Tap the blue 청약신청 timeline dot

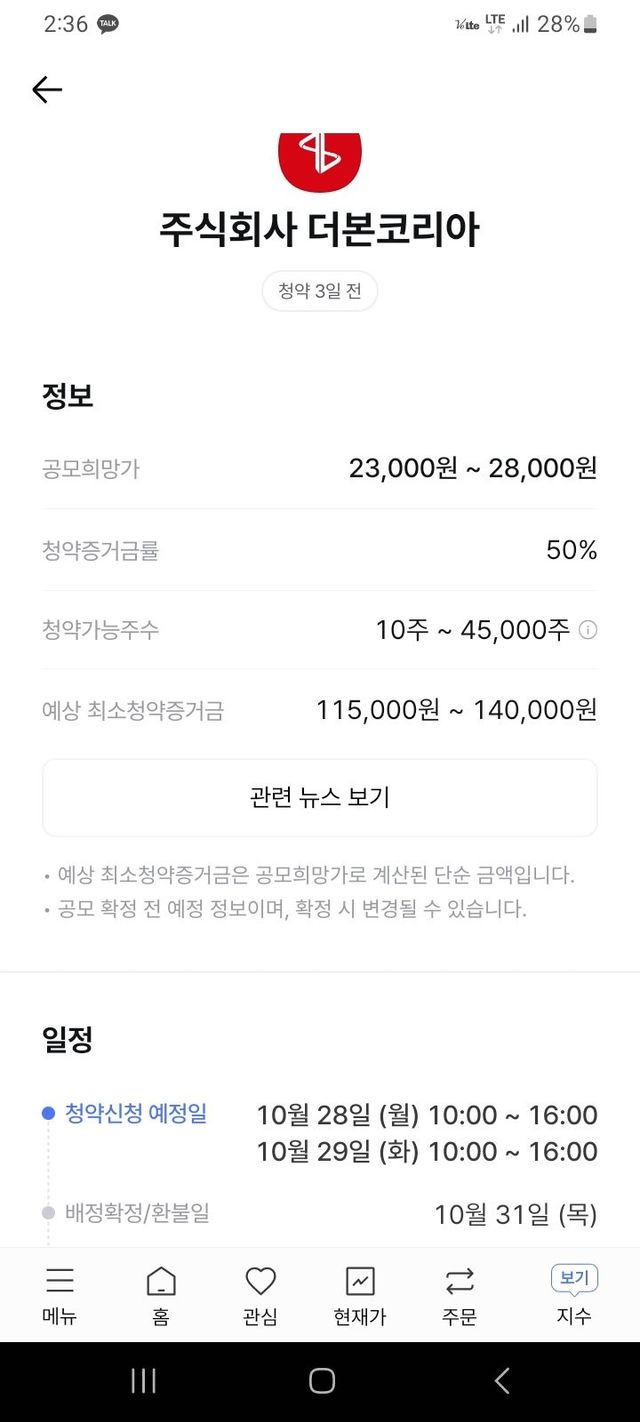pyautogui.click(x=48, y=1113)
